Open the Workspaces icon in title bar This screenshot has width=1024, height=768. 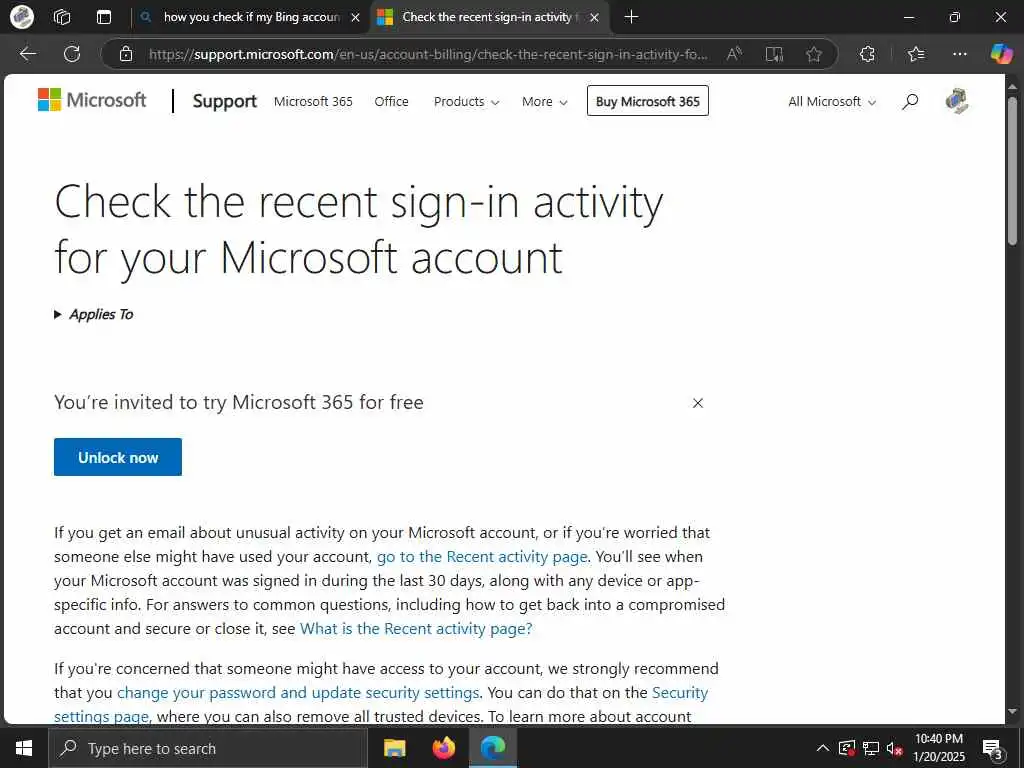point(62,17)
